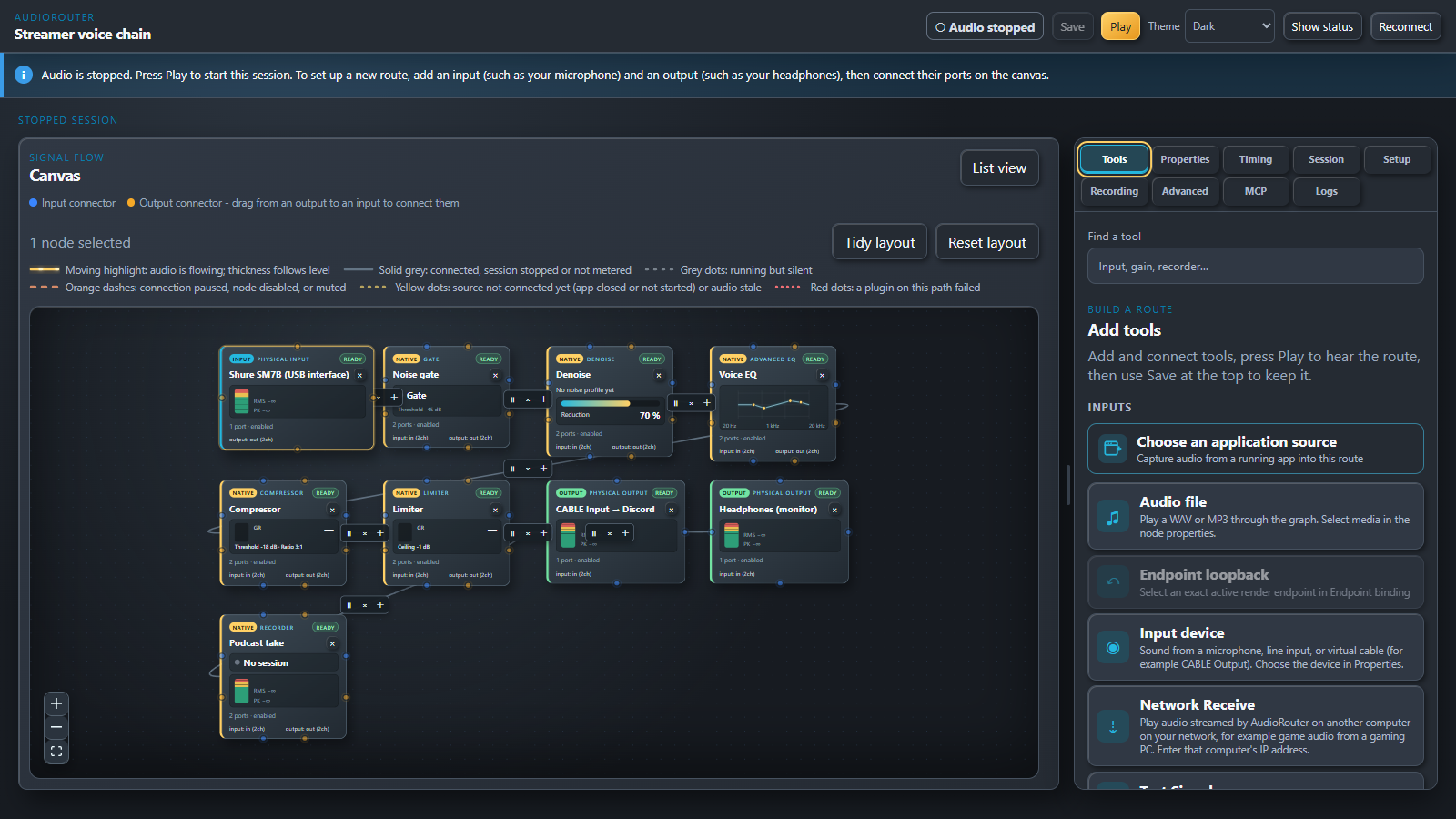The width and height of the screenshot is (1456, 819).
Task: Pause the connection between Denoise and Voice EQ
Action: pyautogui.click(x=675, y=402)
